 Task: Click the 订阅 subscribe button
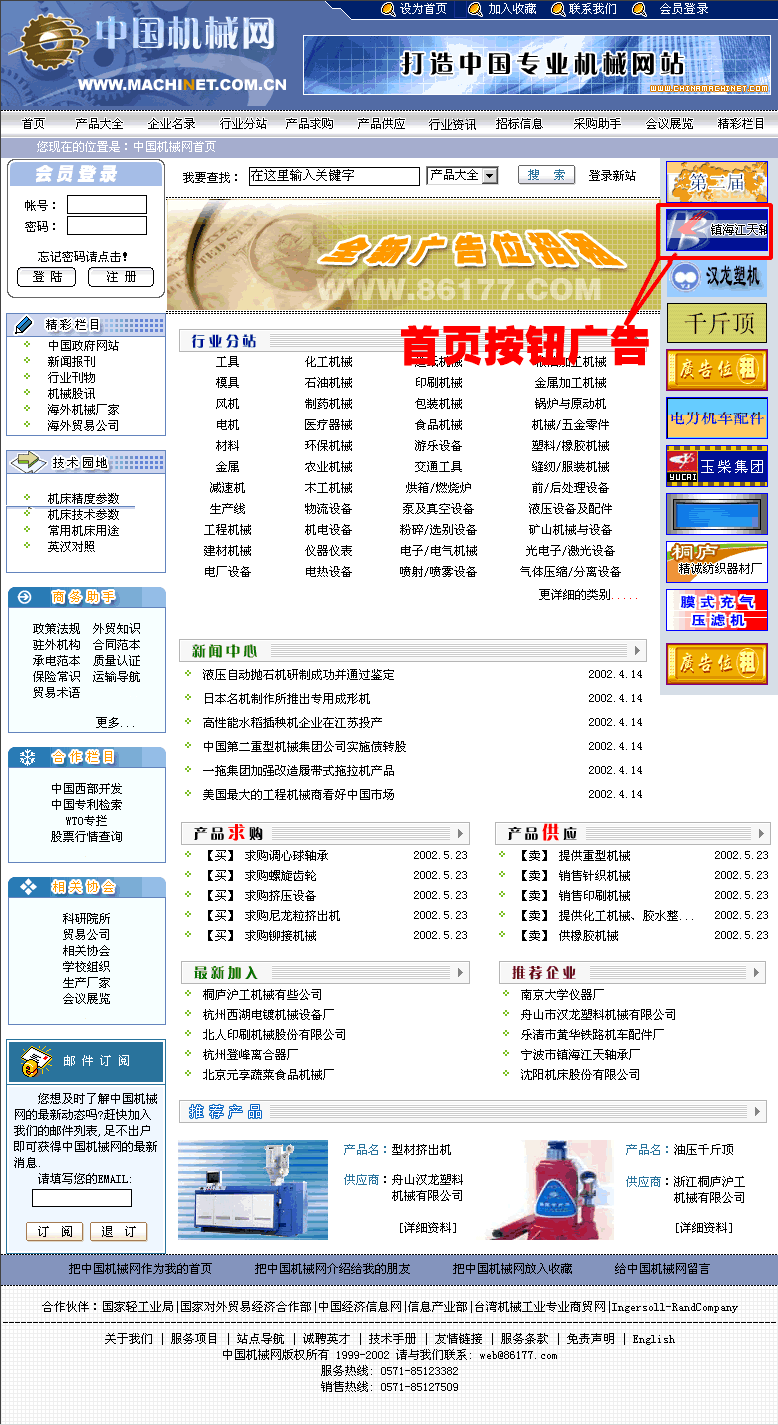pos(54,1231)
